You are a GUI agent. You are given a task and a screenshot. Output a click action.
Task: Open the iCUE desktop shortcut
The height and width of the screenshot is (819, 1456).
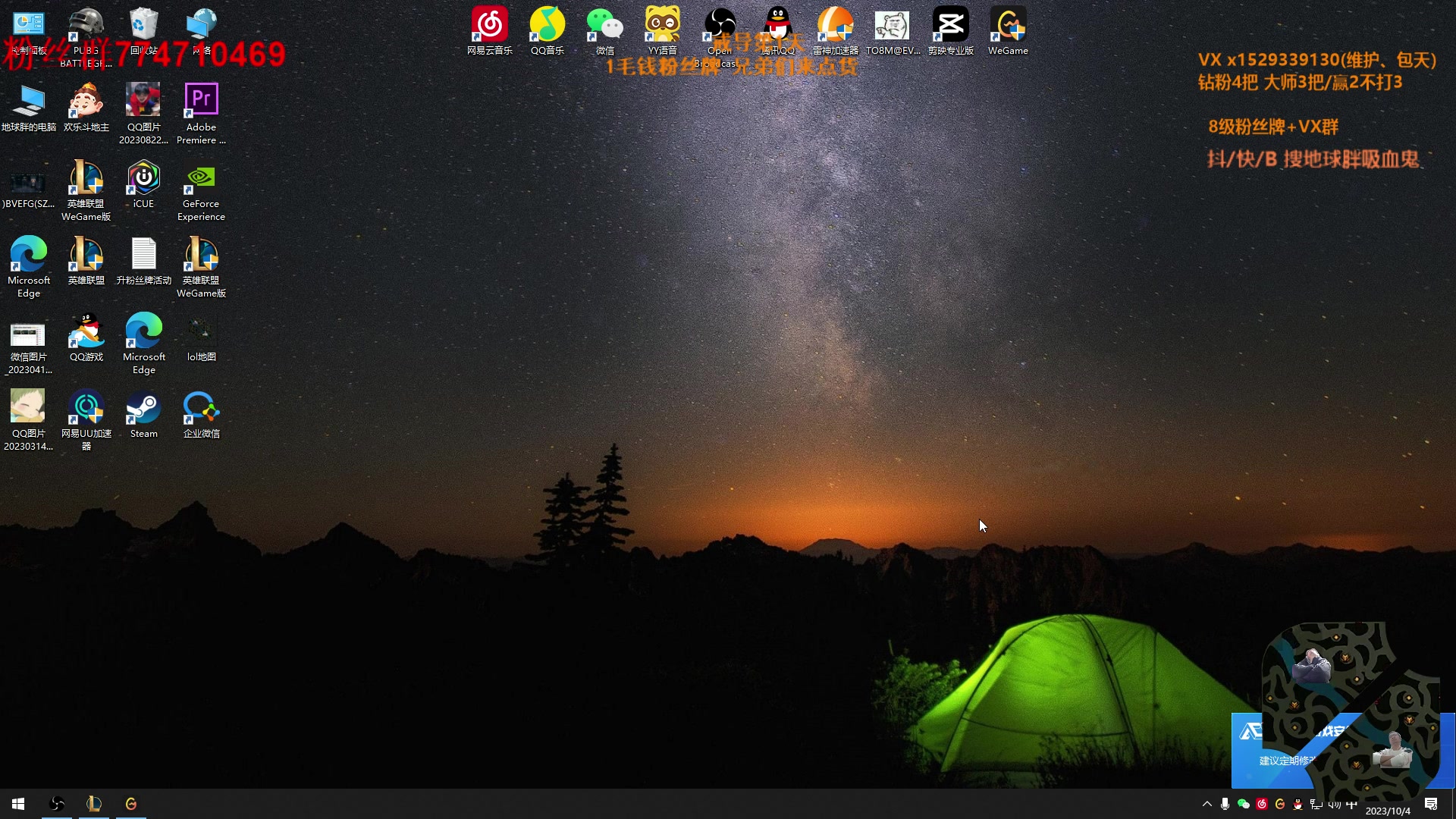[144, 184]
